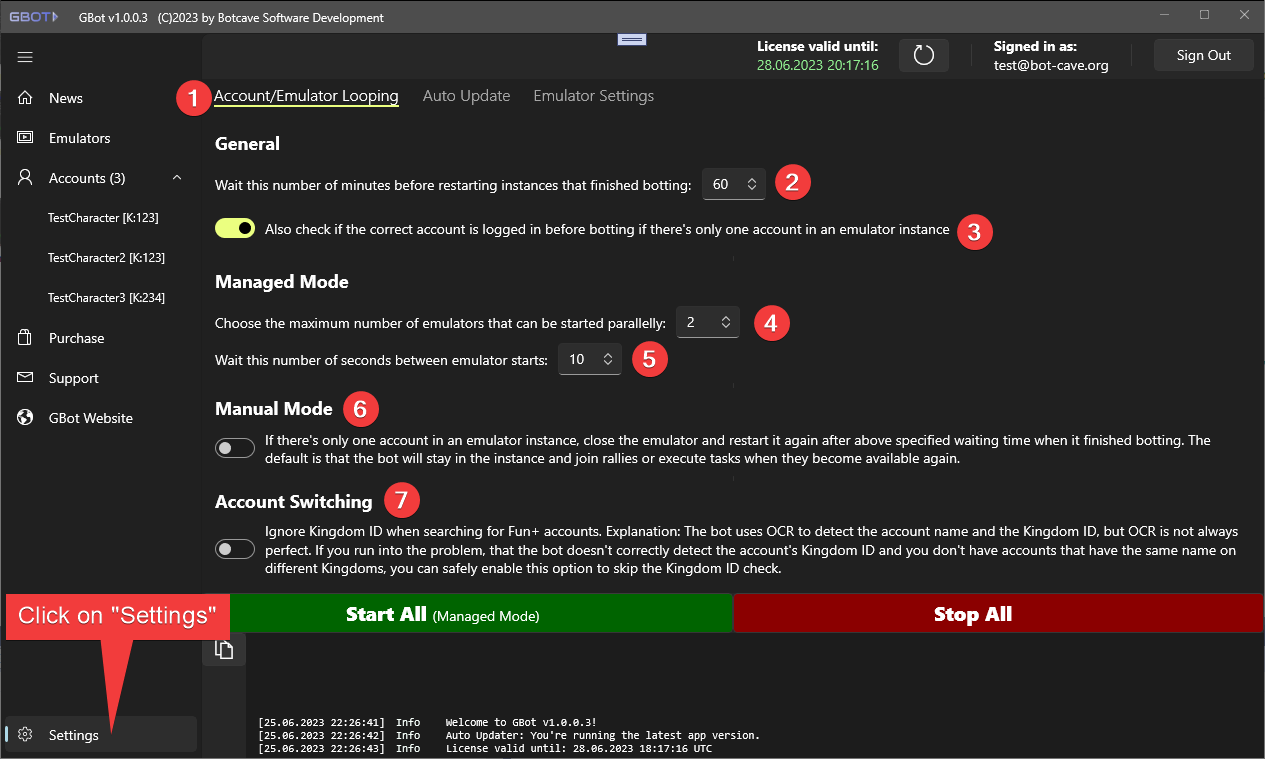Click the Support envelope icon
1265x759 pixels.
point(26,378)
